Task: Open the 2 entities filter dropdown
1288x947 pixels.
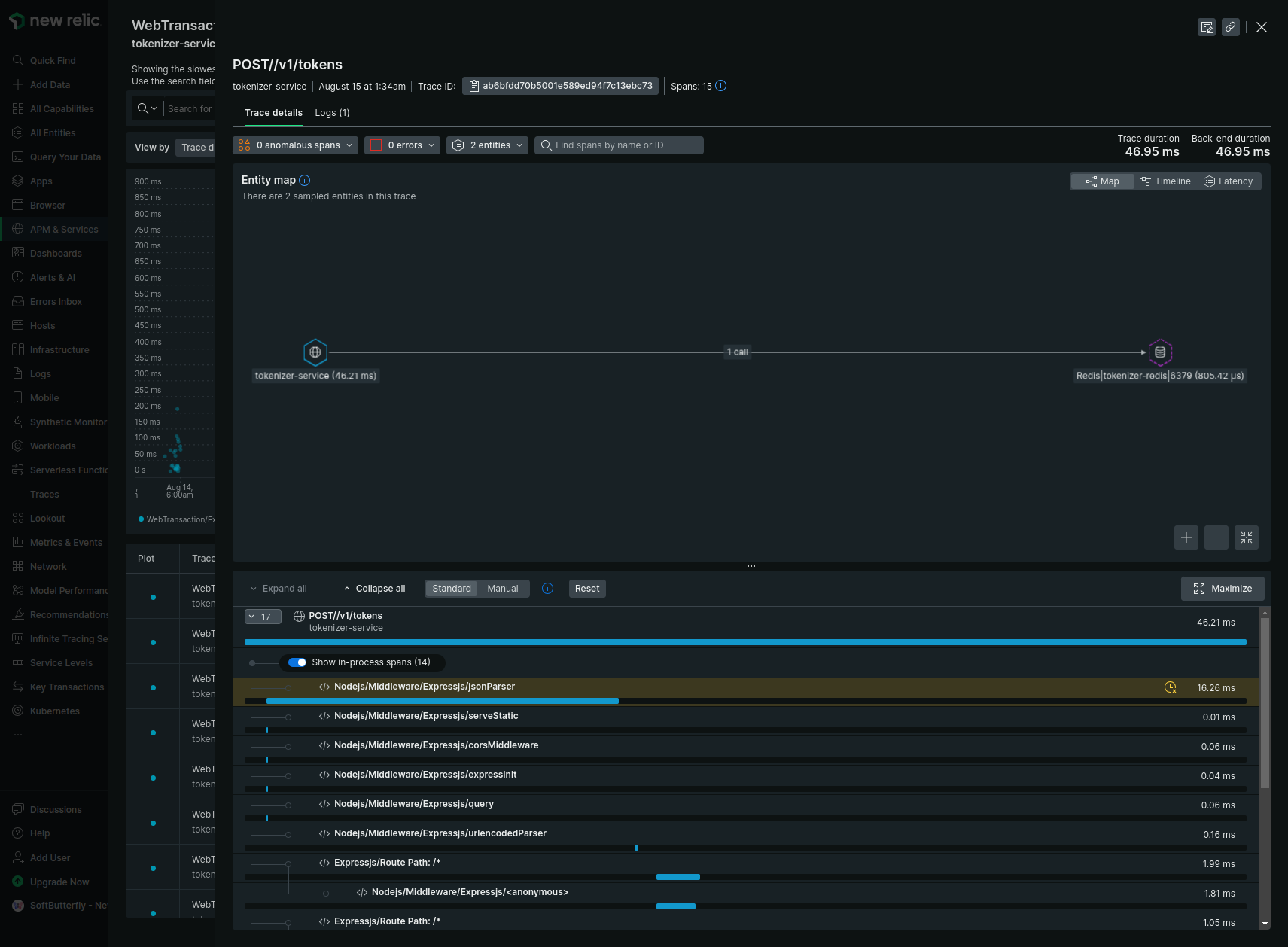Action: pyautogui.click(x=487, y=145)
